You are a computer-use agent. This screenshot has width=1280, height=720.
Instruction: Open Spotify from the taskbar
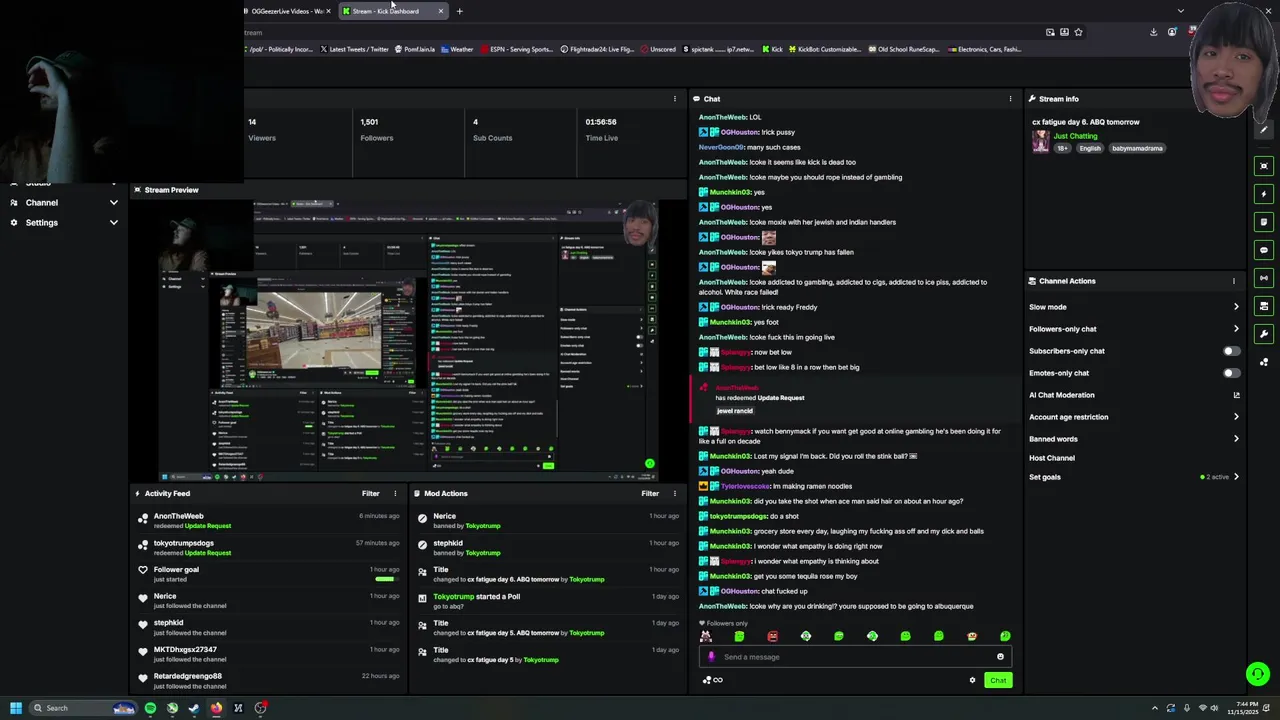tap(150, 708)
